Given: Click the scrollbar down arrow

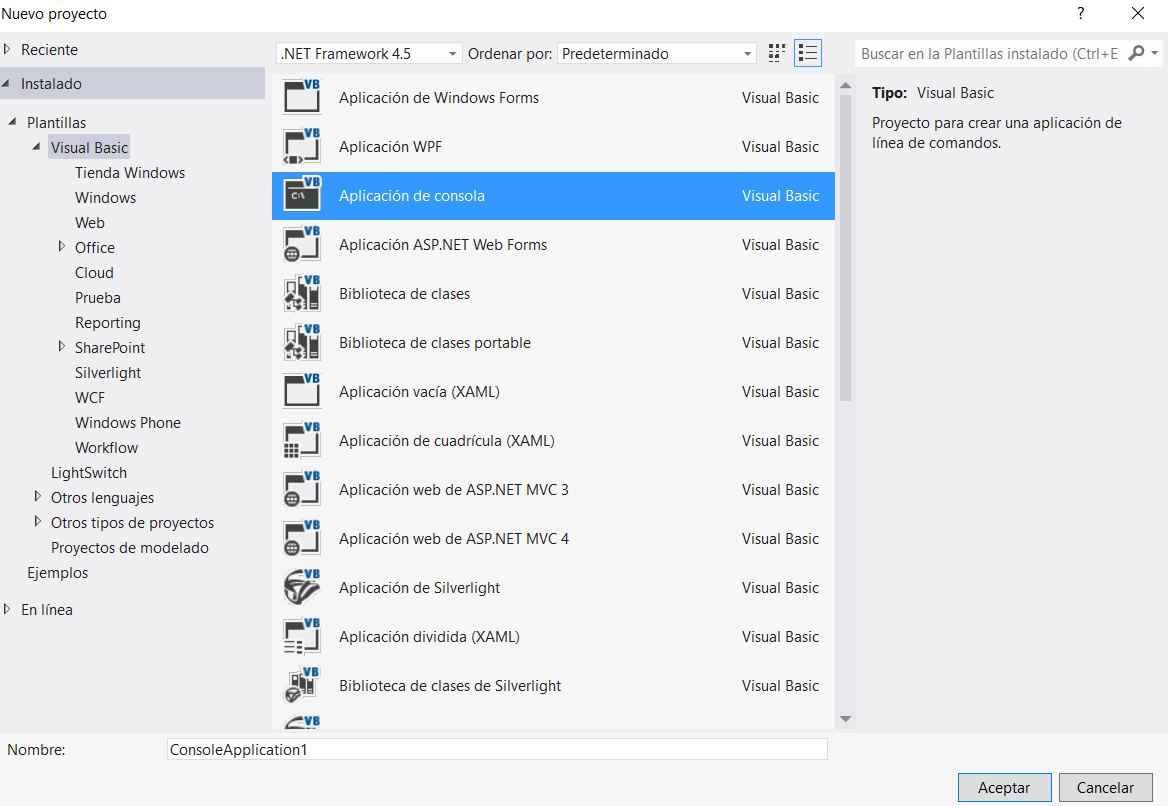Looking at the screenshot, I should click(x=845, y=719).
